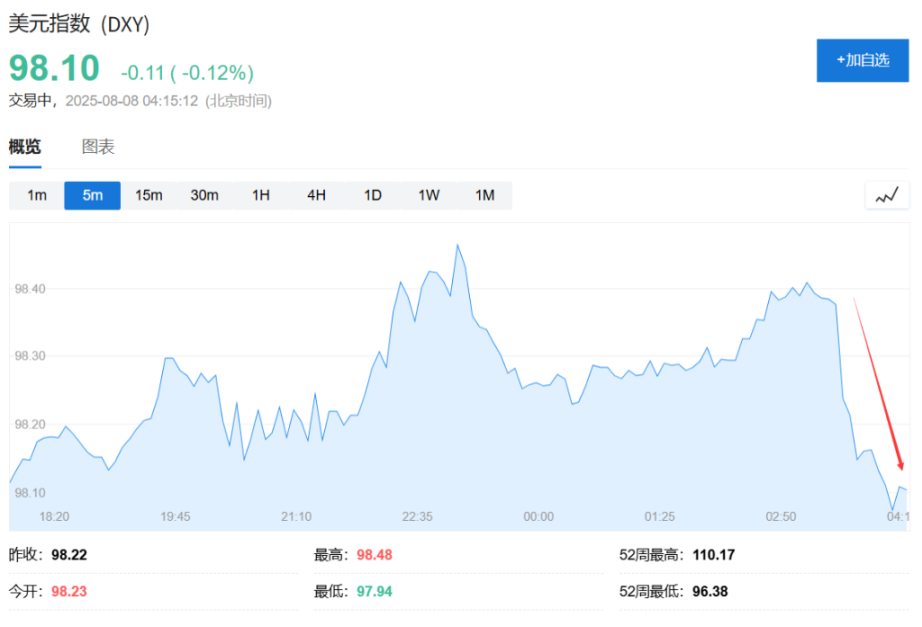Click the 98.40 price axis label
This screenshot has height=627, width=922.
click(x=30, y=289)
